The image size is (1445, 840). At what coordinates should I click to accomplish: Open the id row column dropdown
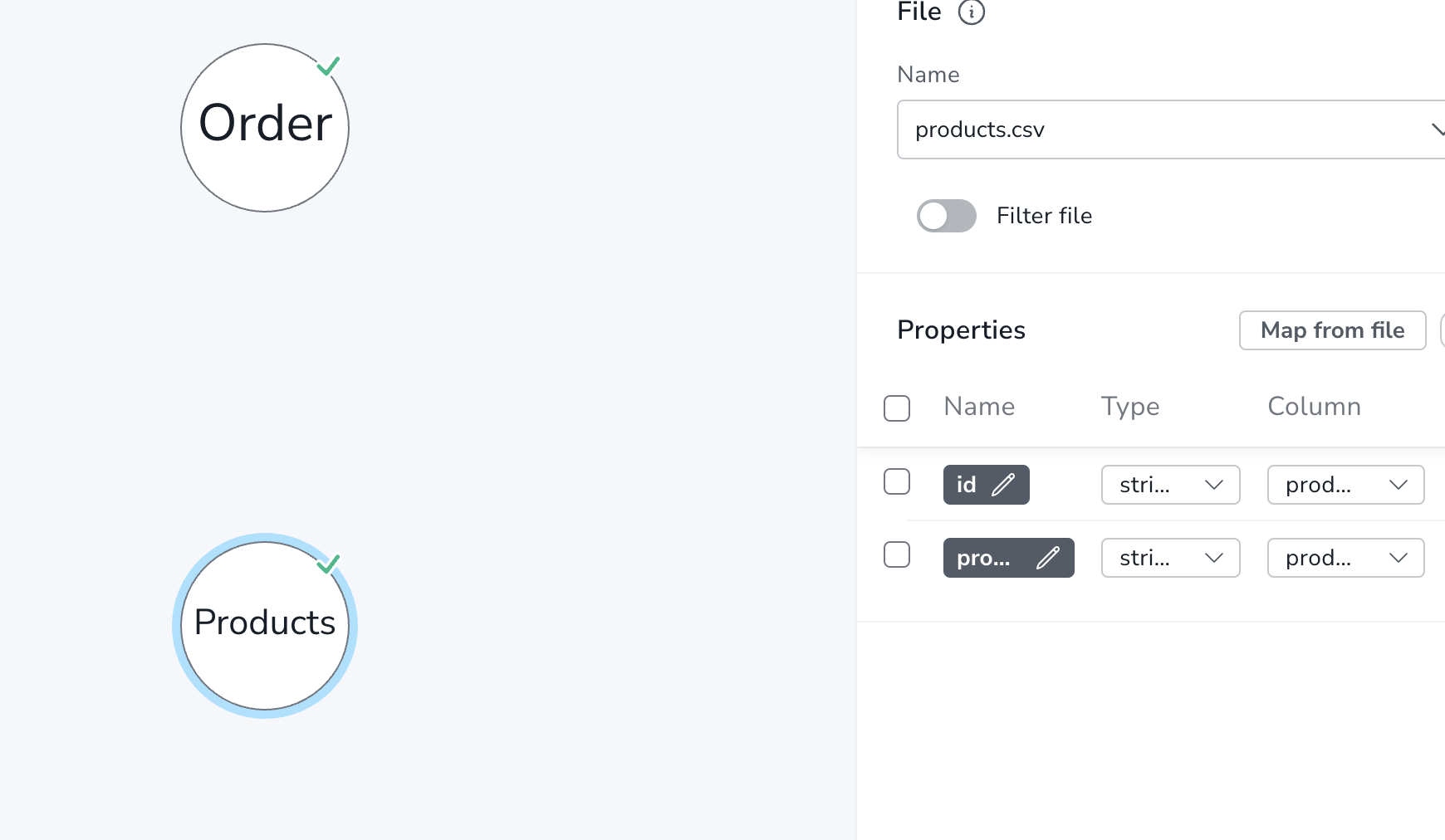tap(1346, 485)
